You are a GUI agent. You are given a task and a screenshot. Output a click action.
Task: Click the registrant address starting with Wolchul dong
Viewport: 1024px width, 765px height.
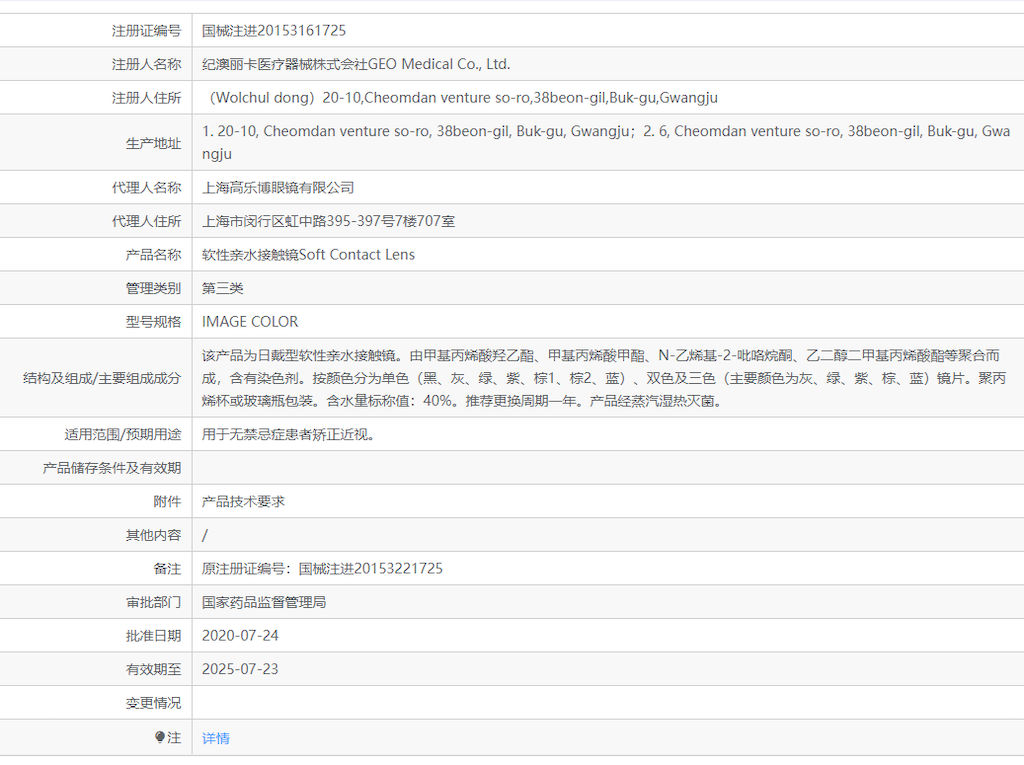(x=460, y=98)
